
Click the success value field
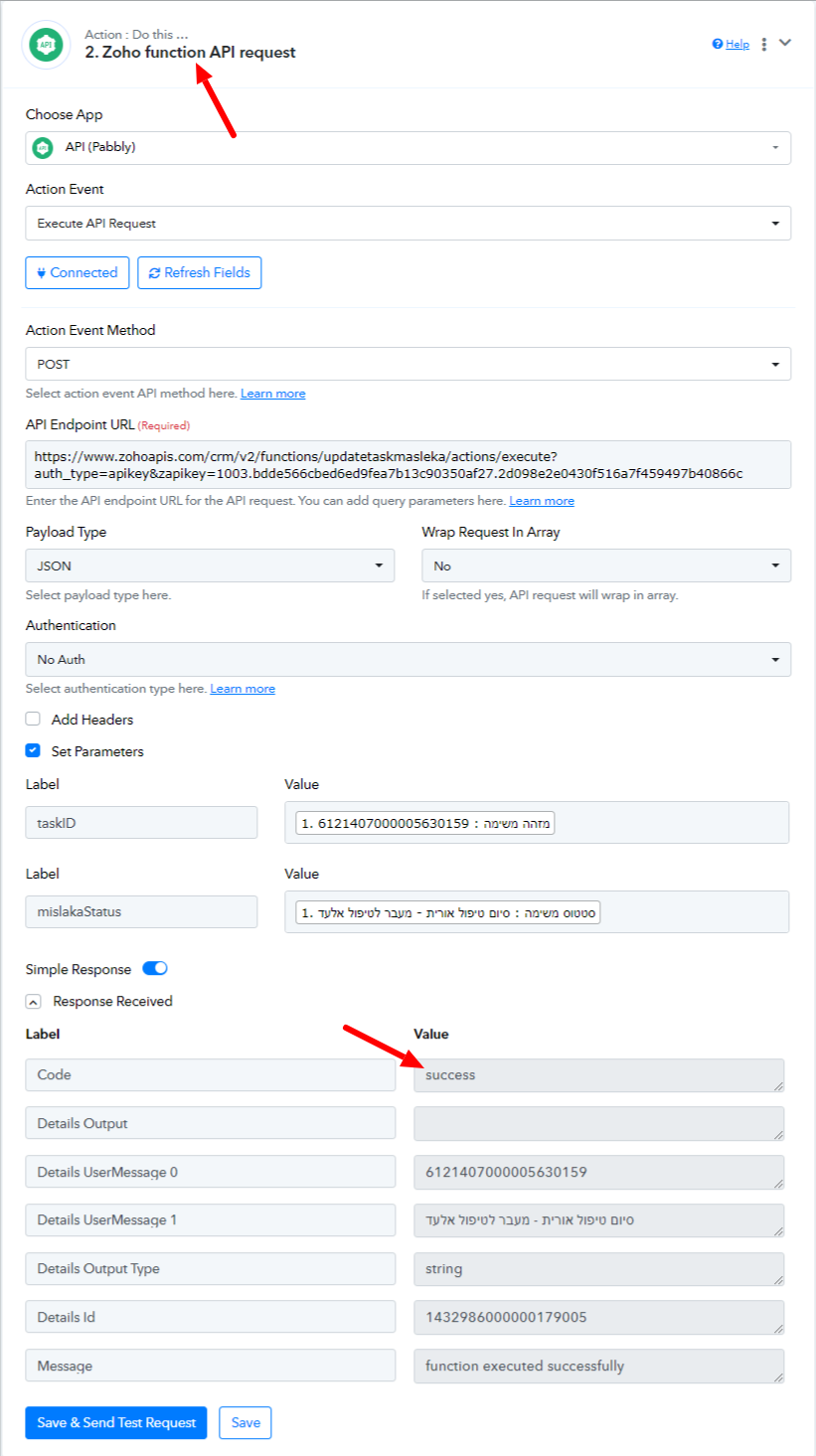[599, 1074]
